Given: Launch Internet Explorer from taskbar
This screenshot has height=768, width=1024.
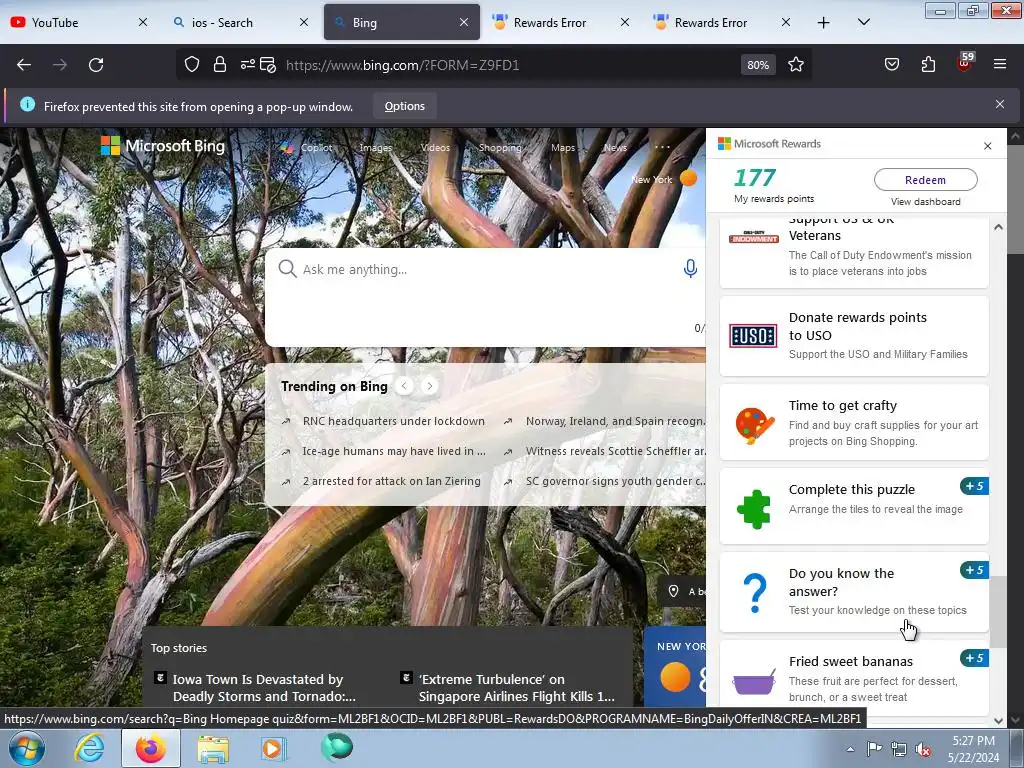Looking at the screenshot, I should [89, 748].
